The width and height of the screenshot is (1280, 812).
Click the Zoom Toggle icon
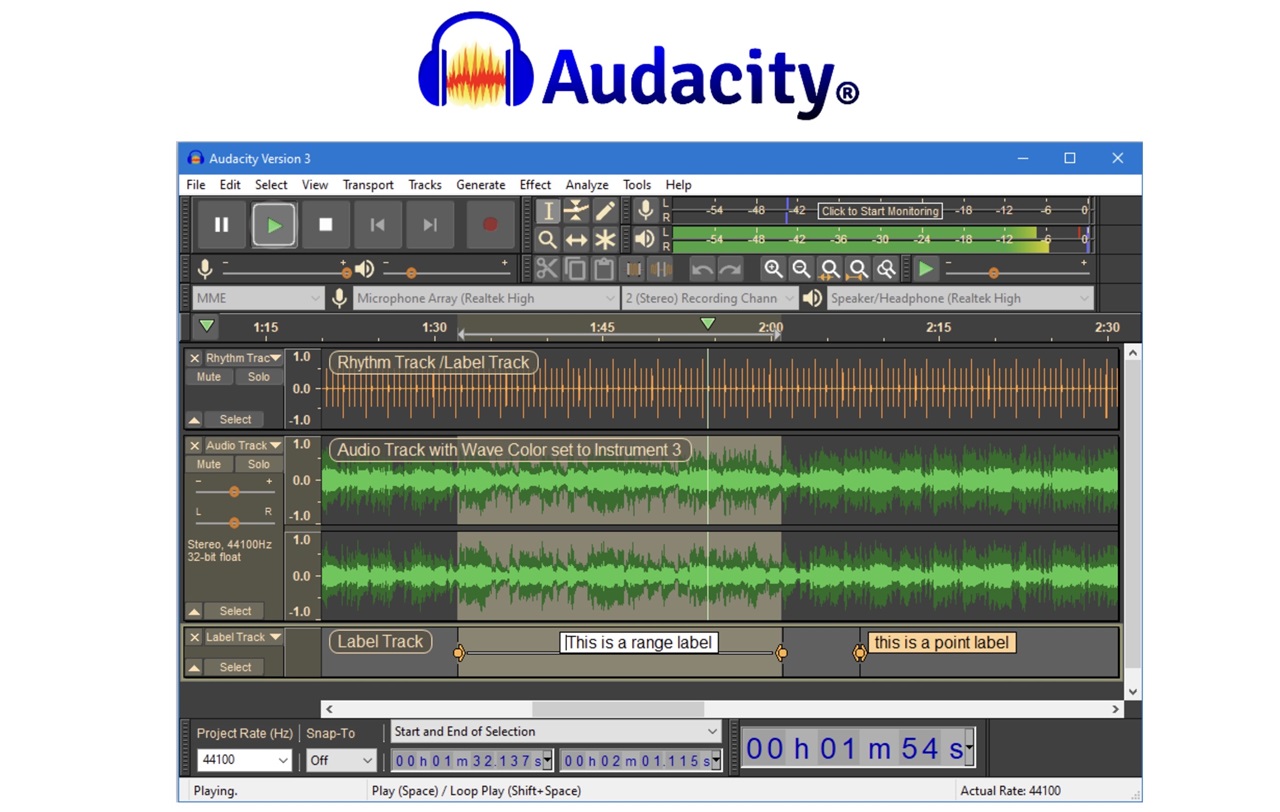[x=885, y=269]
